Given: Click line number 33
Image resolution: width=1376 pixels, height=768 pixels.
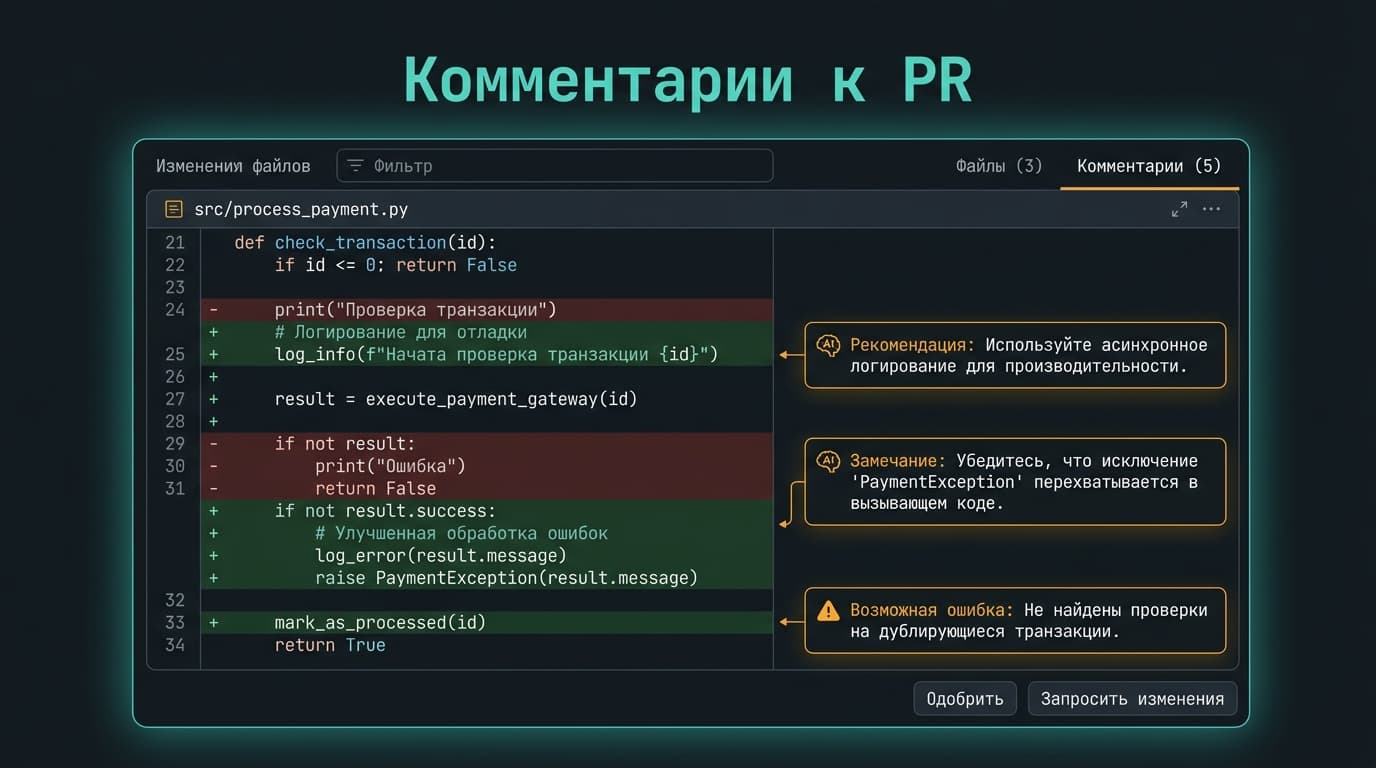Looking at the screenshot, I should (x=175, y=623).
